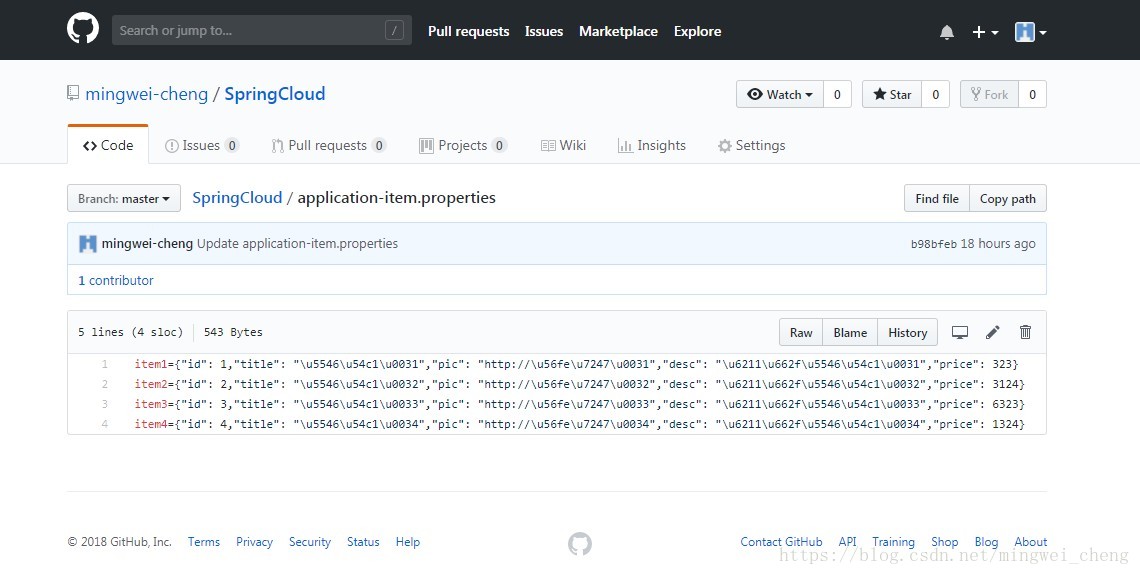The image size is (1140, 575).
Task: Open the Update application-item.properties commit message
Action: click(x=297, y=244)
